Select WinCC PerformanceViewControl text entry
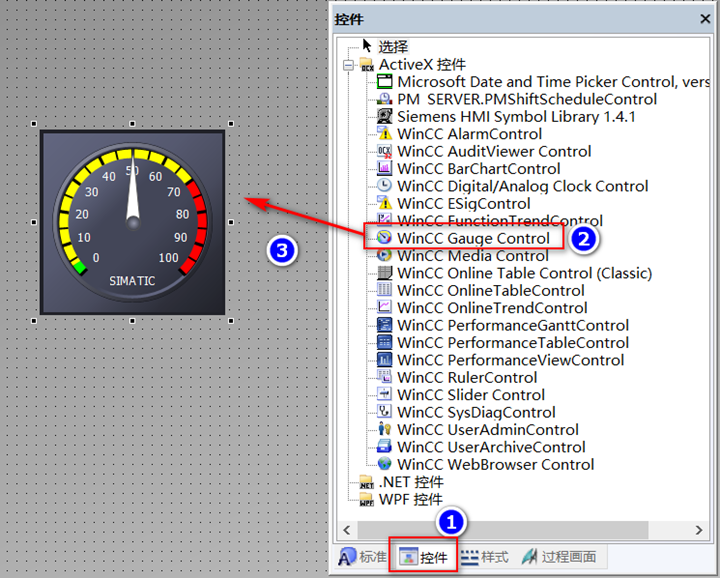Image resolution: width=720 pixels, height=578 pixels. 511,360
